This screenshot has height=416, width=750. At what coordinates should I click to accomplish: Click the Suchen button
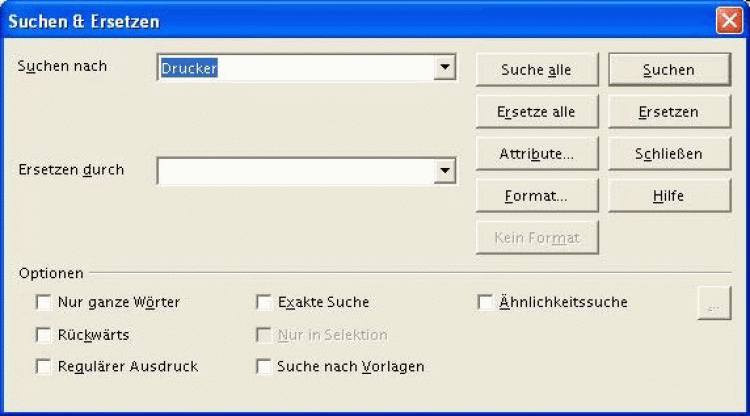tap(669, 70)
